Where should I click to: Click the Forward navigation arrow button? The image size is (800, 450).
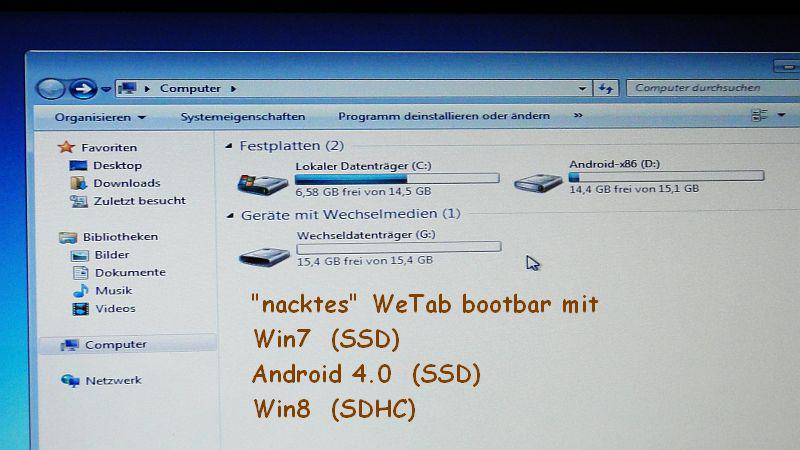83,89
